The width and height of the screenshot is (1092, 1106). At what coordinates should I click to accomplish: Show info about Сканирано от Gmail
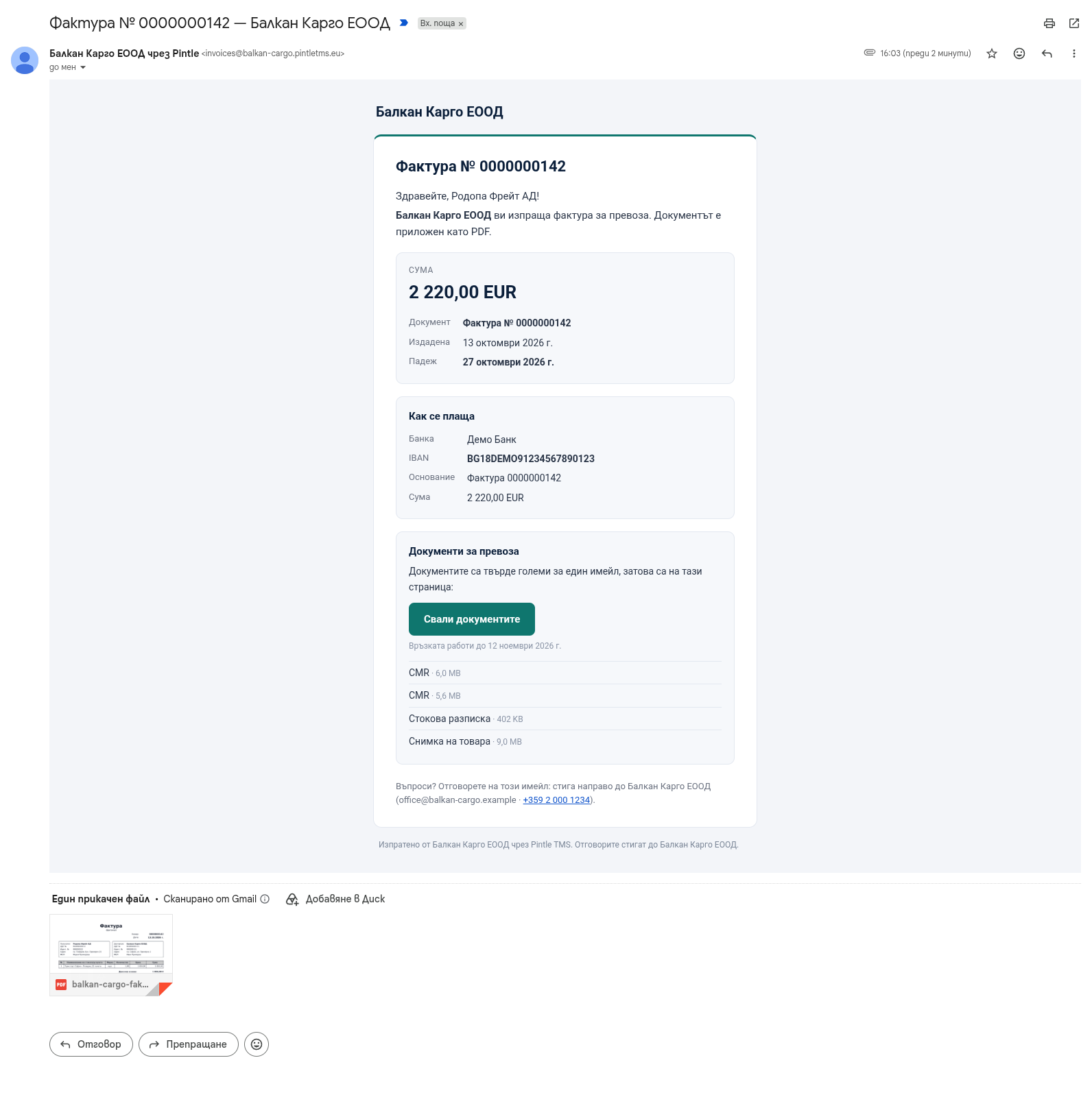click(265, 899)
